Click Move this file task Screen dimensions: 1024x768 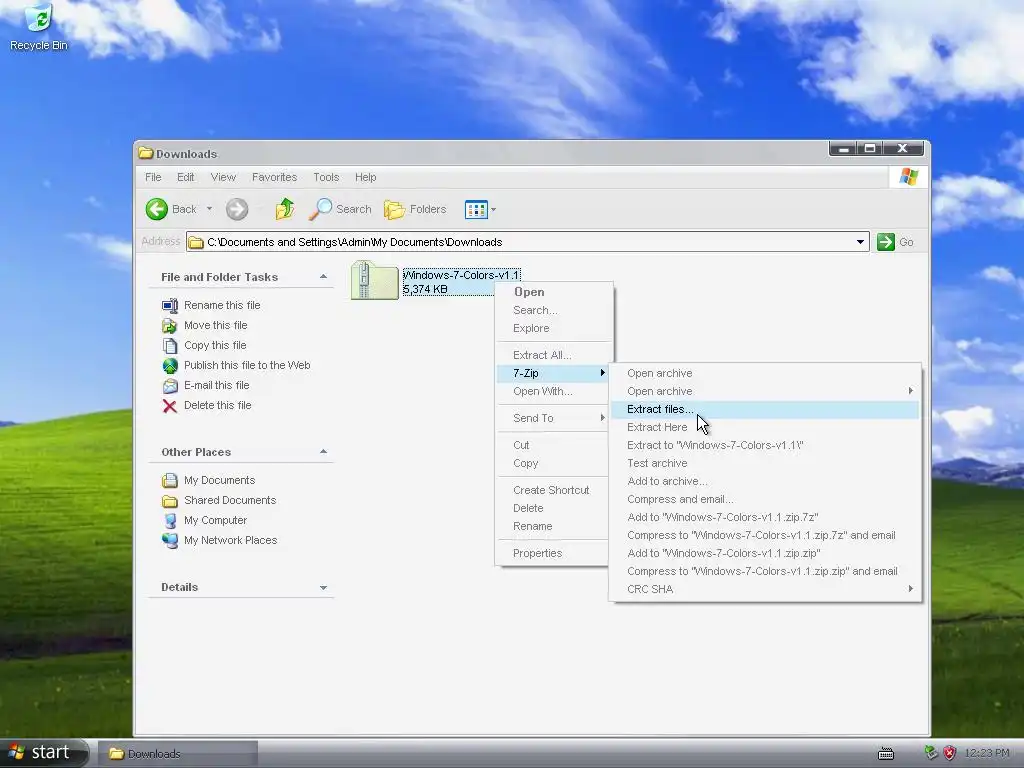pos(216,325)
